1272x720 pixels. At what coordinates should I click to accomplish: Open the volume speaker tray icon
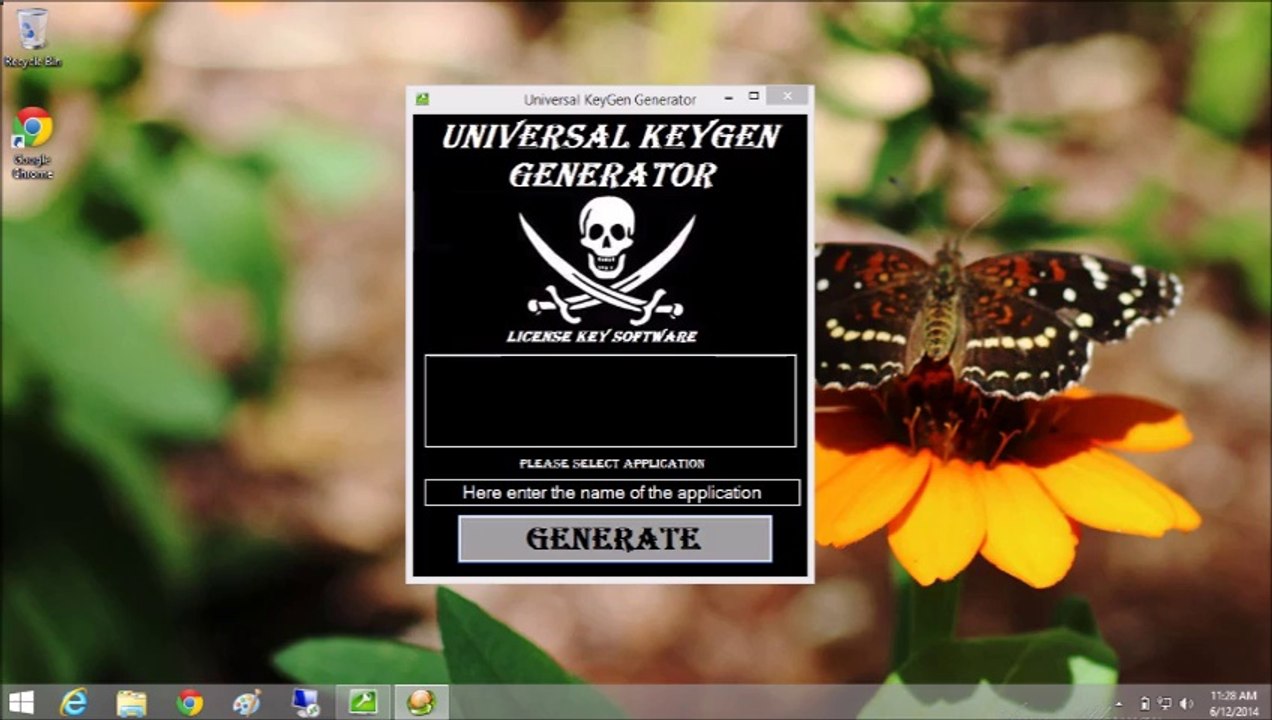click(1187, 704)
